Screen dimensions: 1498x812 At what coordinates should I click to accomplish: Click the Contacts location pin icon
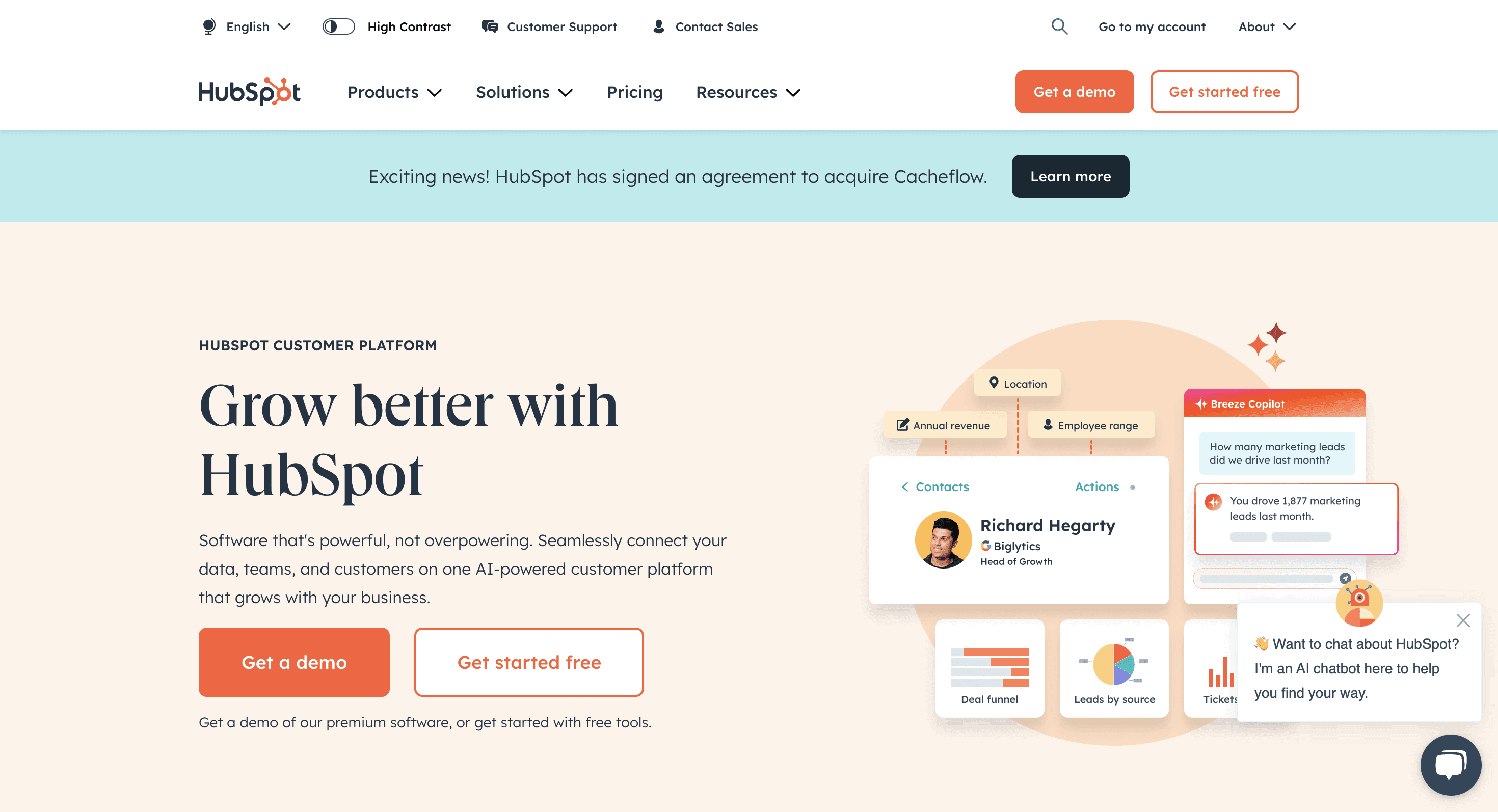[x=993, y=383]
